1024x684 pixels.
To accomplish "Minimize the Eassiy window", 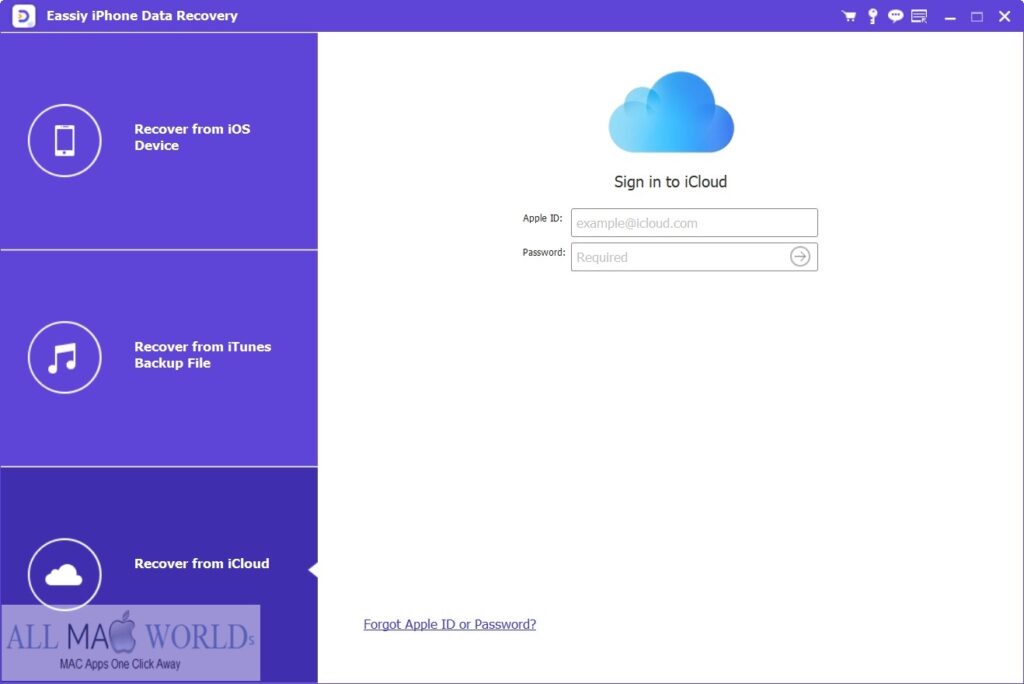I will pos(950,17).
